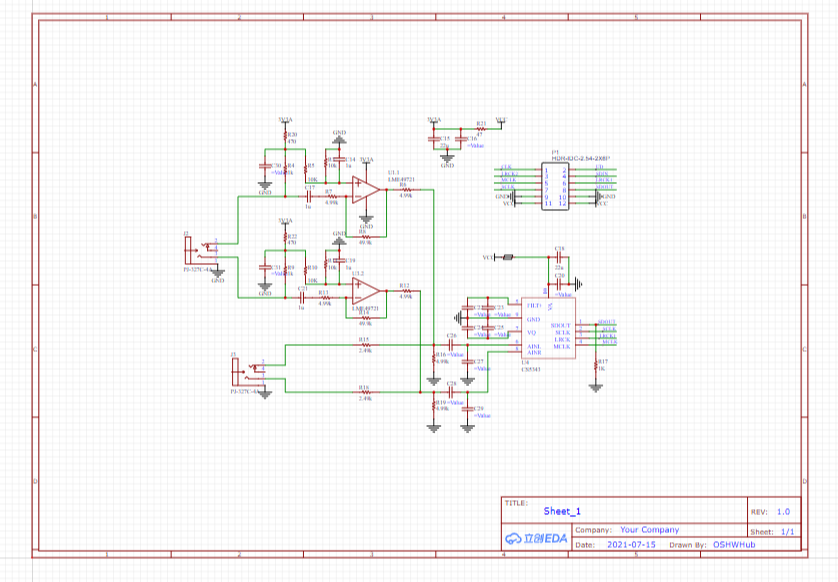The width and height of the screenshot is (838, 582).
Task: Select feedback resistor R8 49.9k
Action: 366,237
